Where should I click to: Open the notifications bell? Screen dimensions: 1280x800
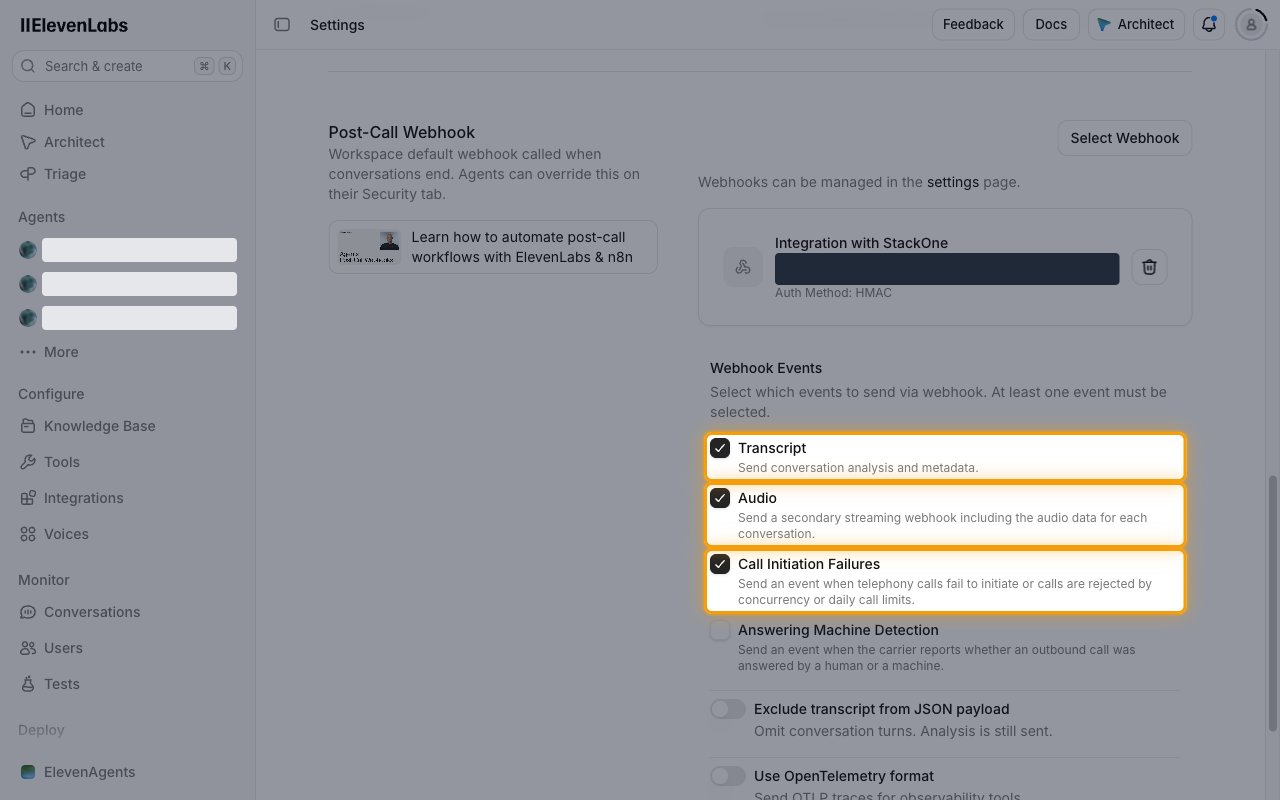click(x=1209, y=24)
